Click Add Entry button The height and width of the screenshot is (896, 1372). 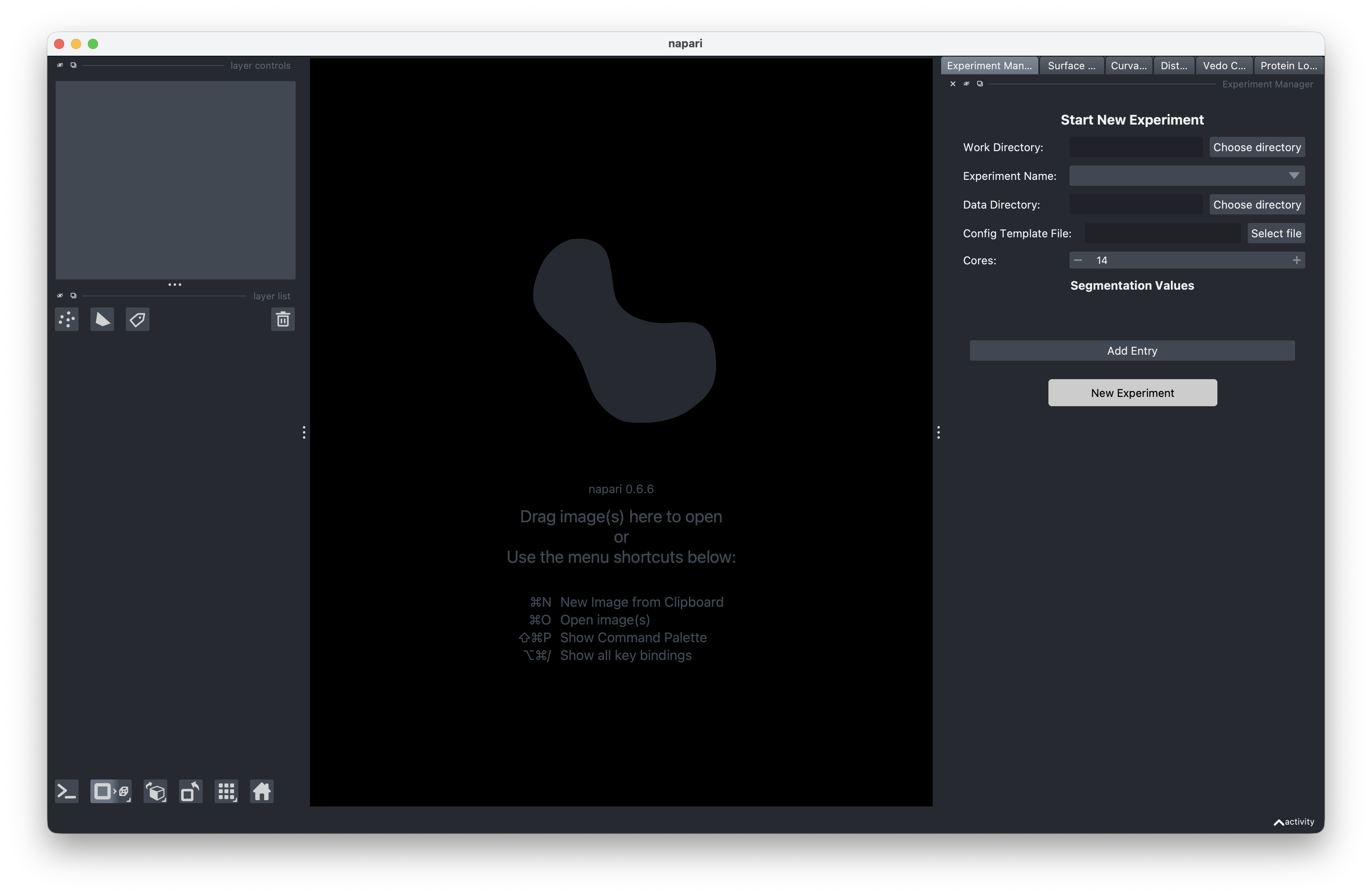tap(1132, 350)
